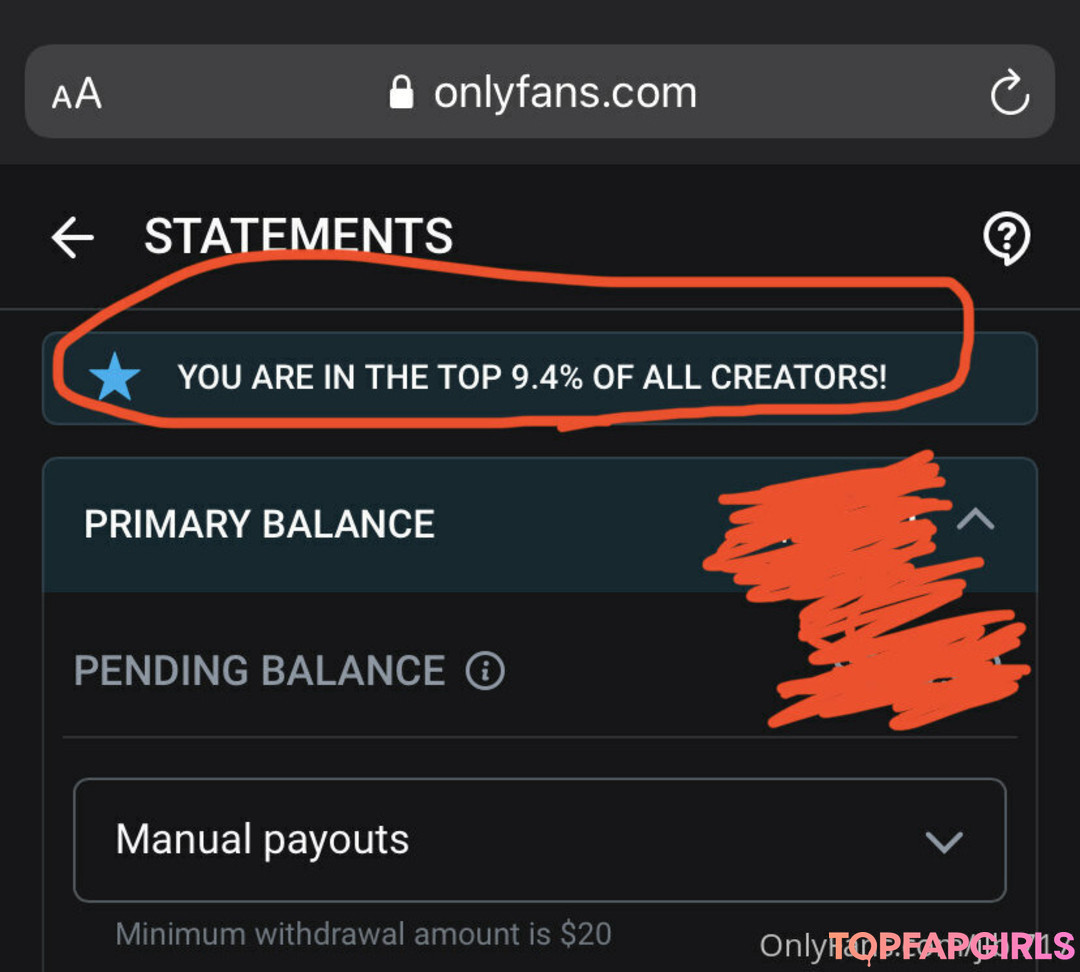Click the Top 9.4% of all creators banner
Viewport: 1080px width, 972px height.
tap(531, 378)
